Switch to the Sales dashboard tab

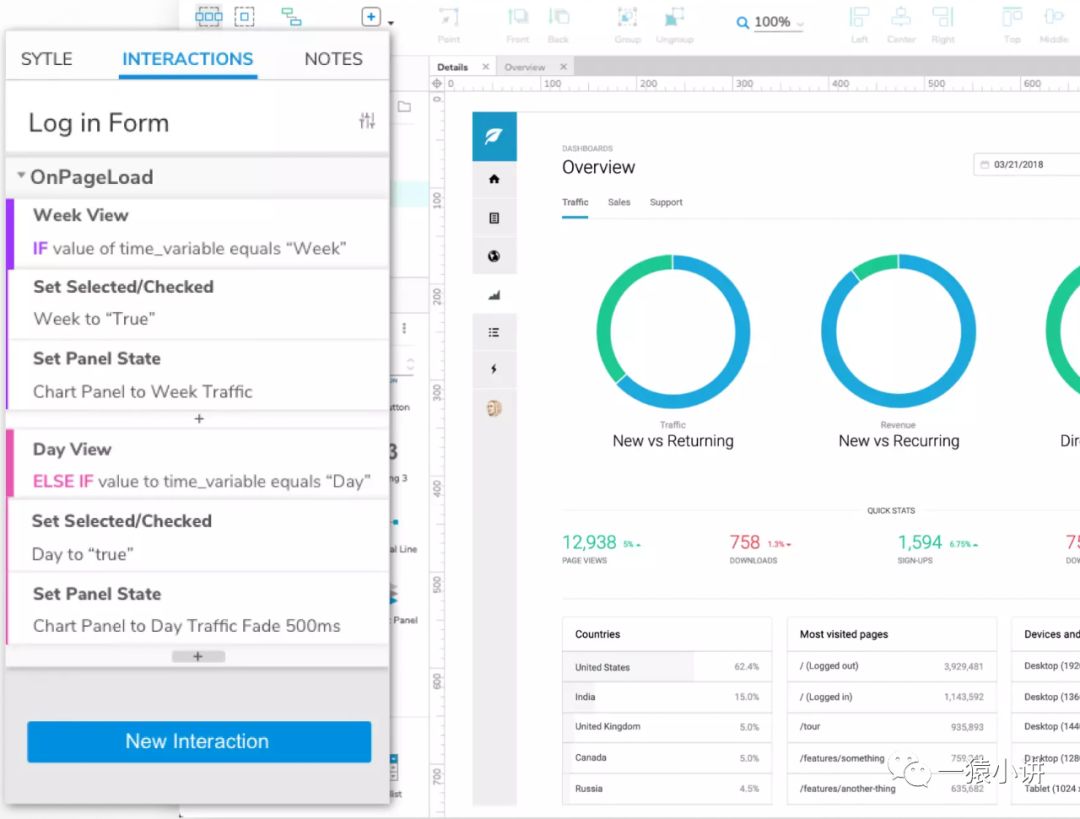coord(619,202)
